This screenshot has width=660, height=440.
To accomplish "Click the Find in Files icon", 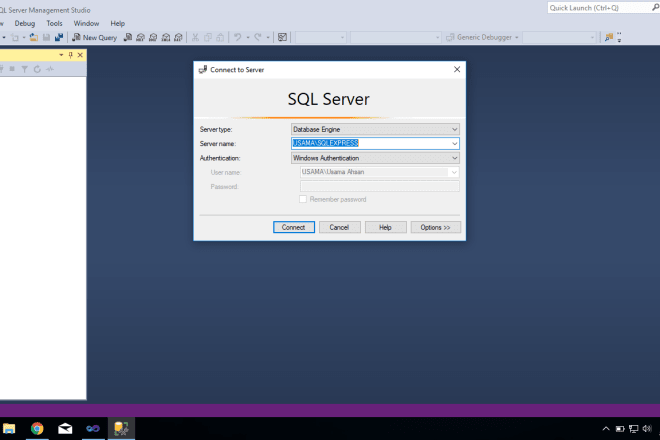I will (x=609, y=37).
